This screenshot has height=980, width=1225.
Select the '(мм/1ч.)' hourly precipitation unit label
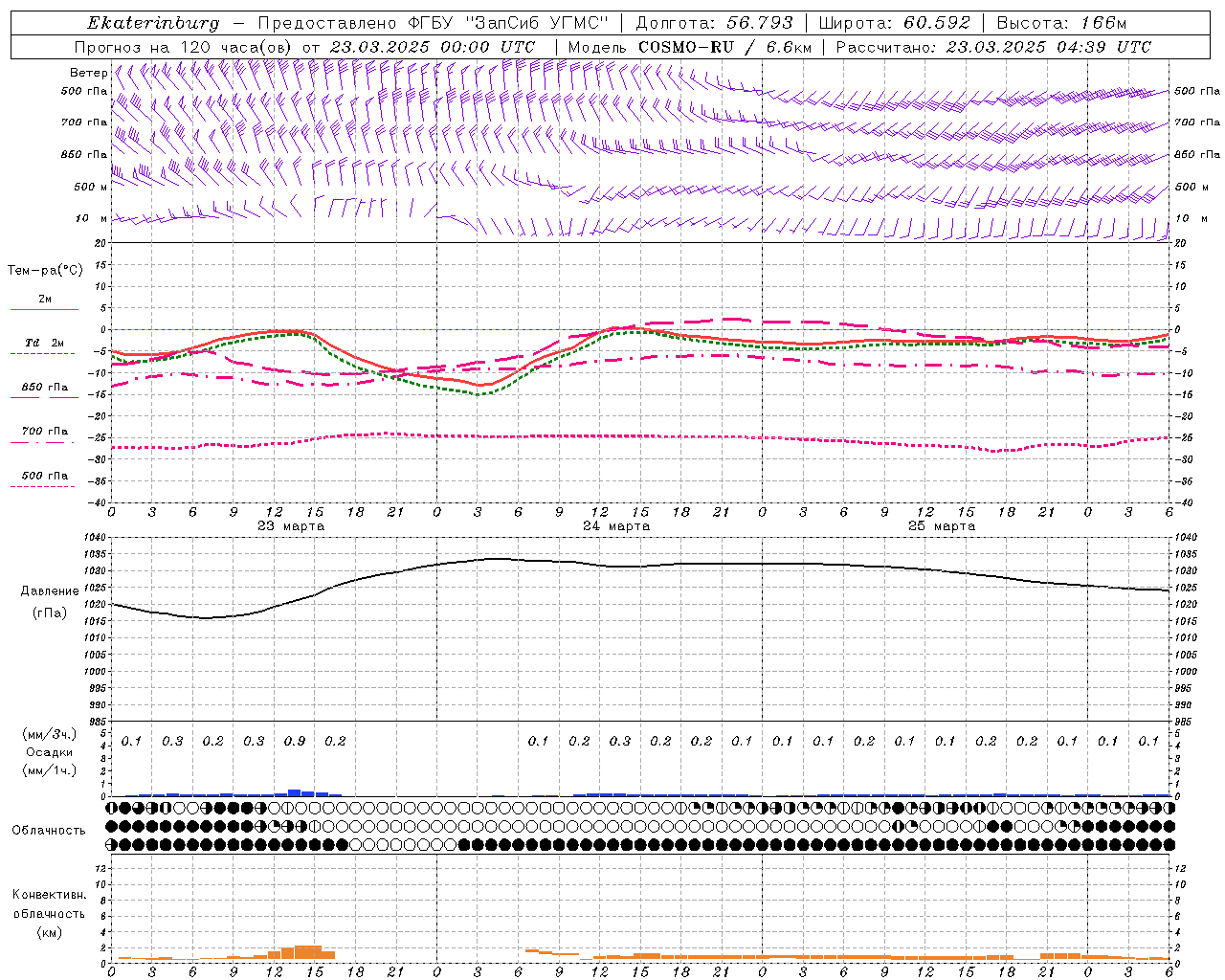pyautogui.click(x=50, y=770)
